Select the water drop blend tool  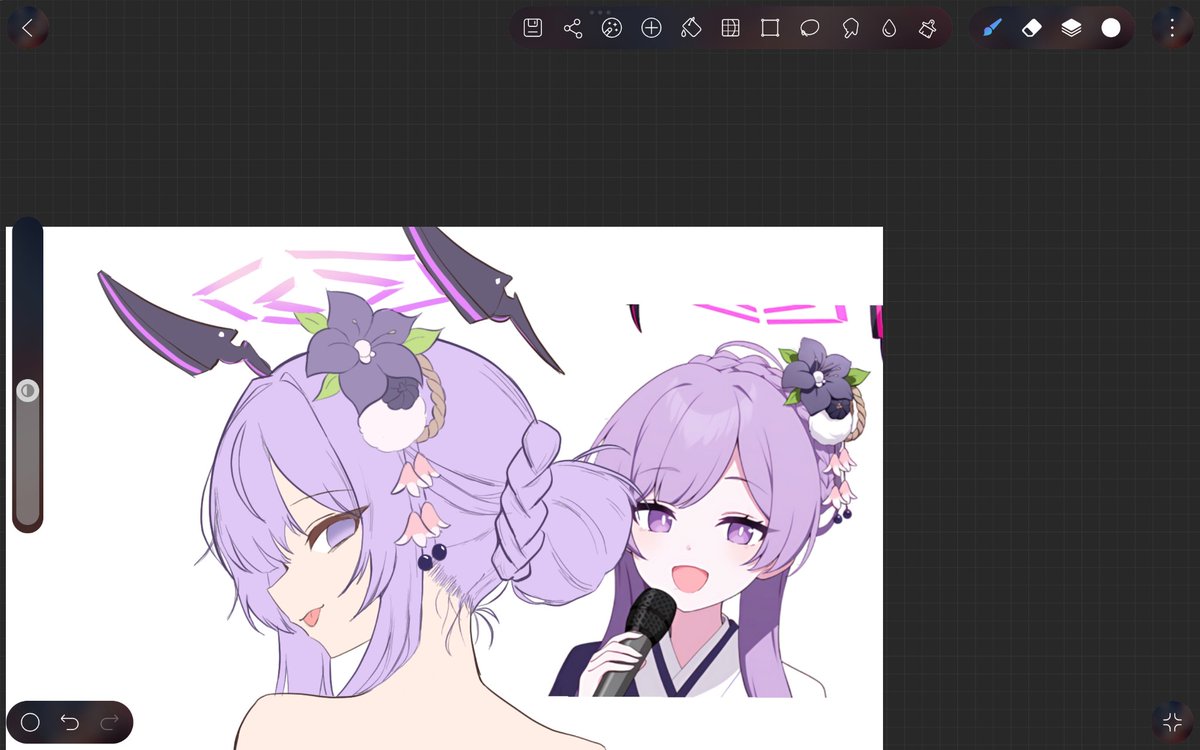(x=889, y=28)
